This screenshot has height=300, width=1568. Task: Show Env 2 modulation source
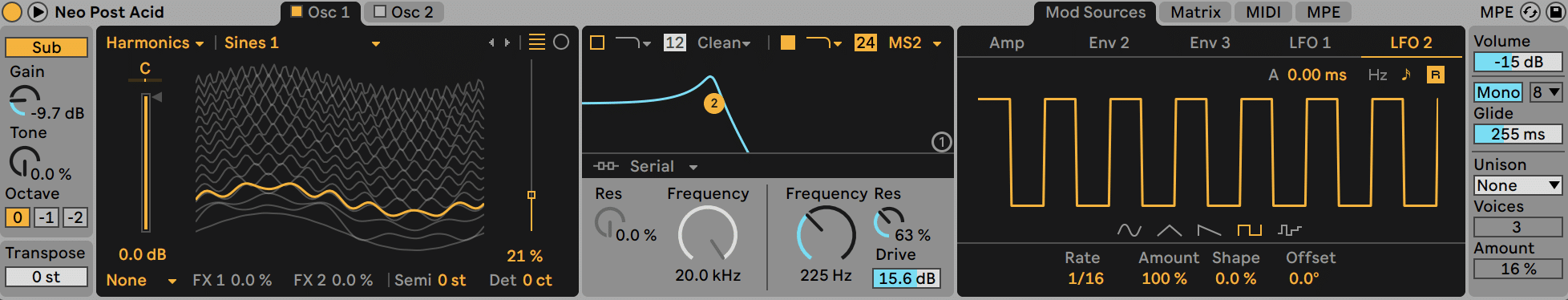point(1109,43)
